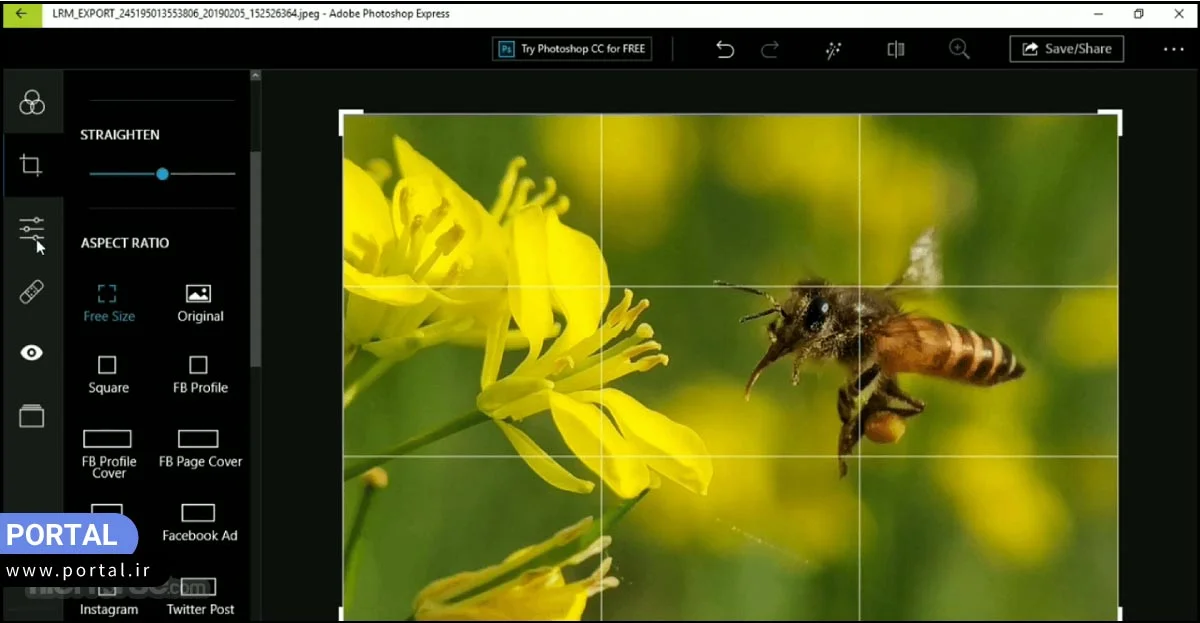
Task: Click the Redo arrow
Action: 770,49
